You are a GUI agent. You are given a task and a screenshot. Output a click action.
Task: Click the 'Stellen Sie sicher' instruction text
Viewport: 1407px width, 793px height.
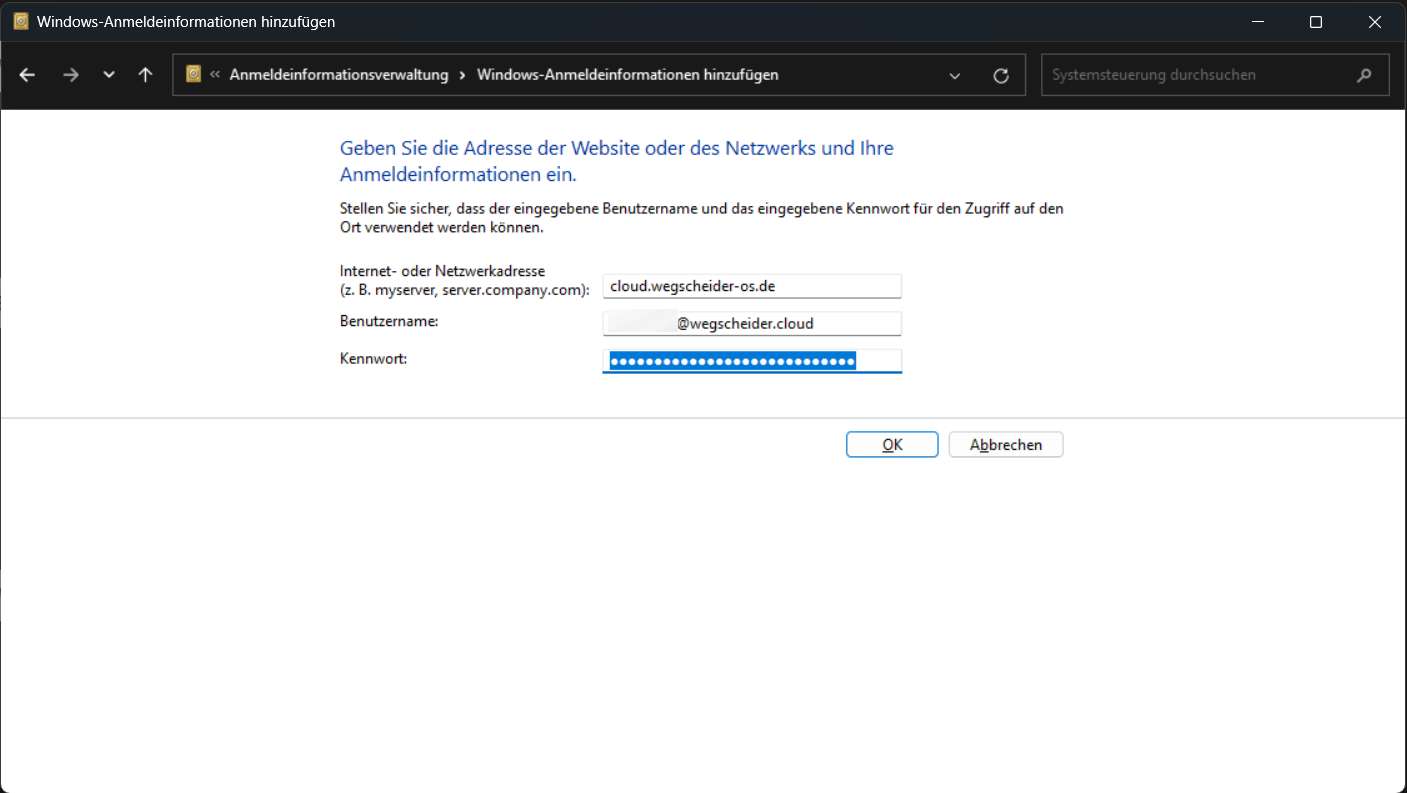tap(702, 218)
